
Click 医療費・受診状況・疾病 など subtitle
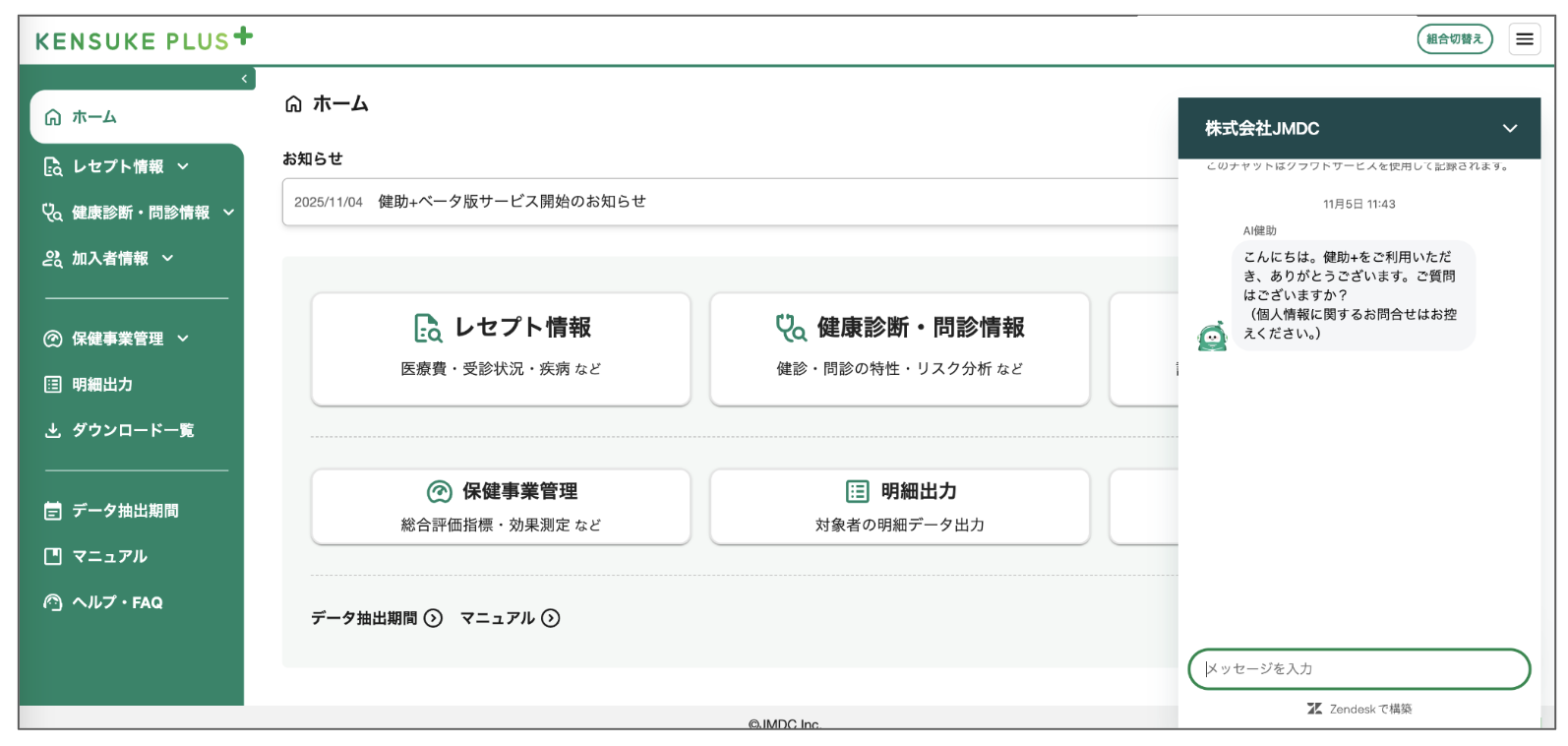(501, 369)
